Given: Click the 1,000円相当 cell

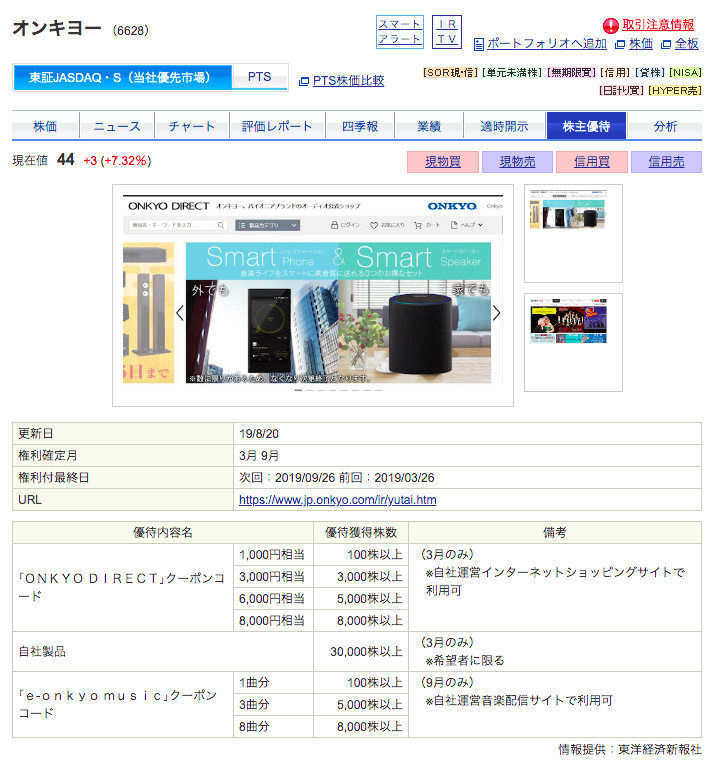Looking at the screenshot, I should [273, 555].
